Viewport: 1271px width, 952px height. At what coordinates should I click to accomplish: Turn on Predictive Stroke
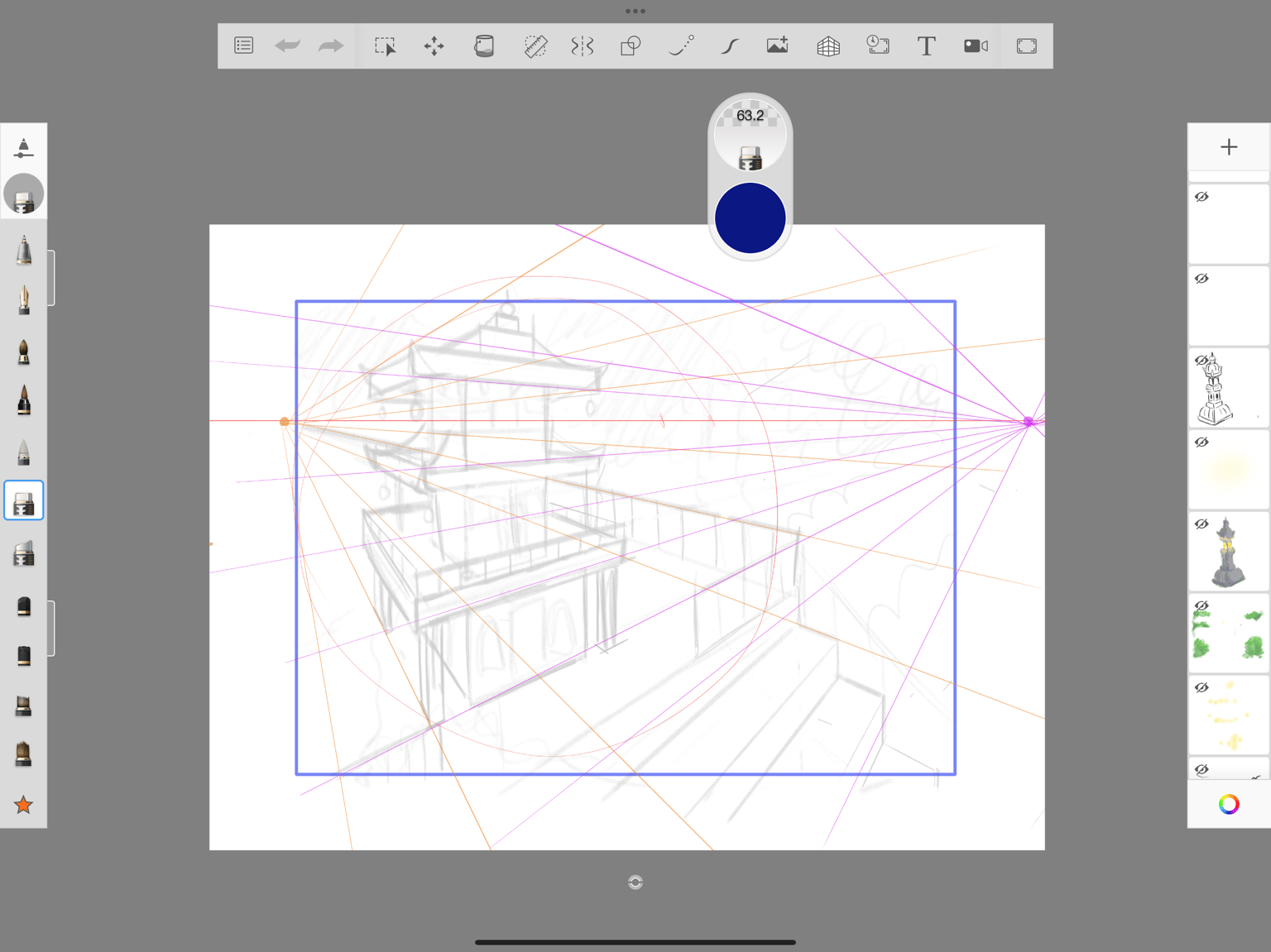click(x=681, y=45)
